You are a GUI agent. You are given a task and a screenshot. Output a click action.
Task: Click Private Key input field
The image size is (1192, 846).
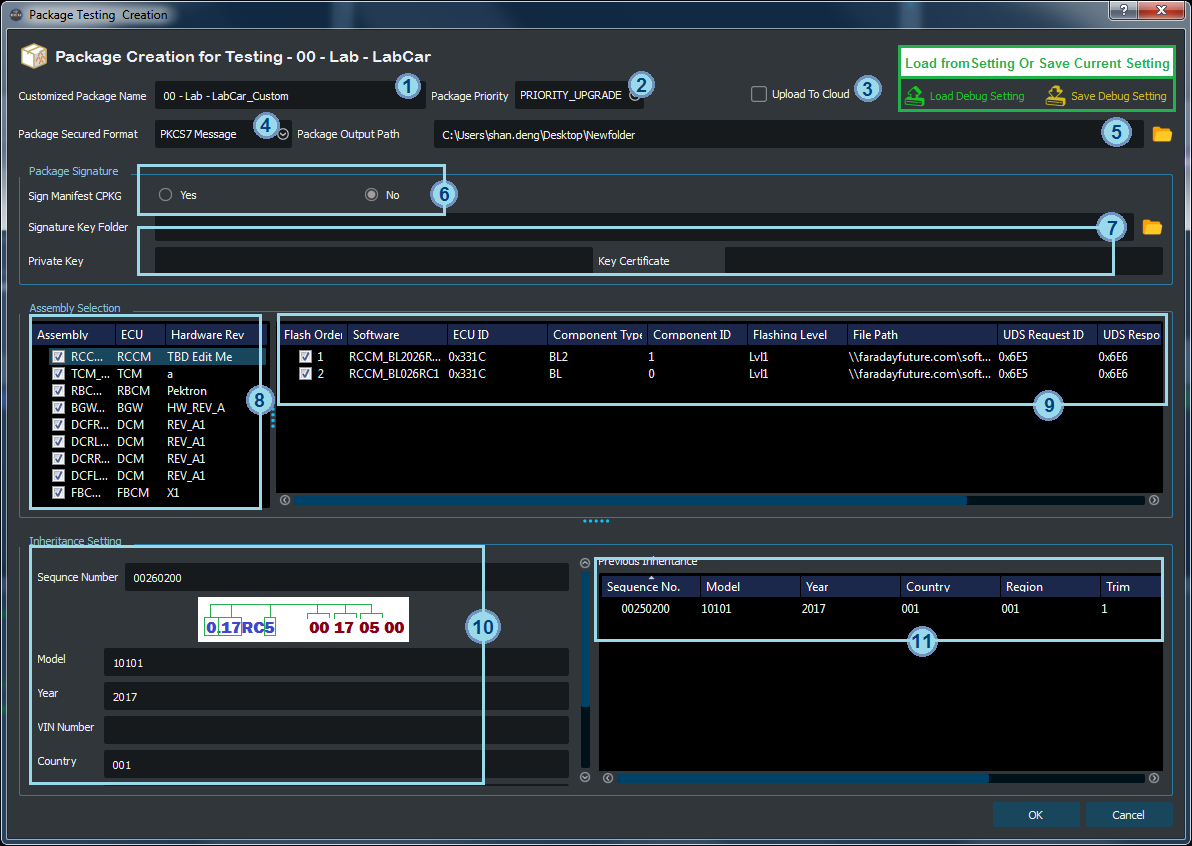click(373, 261)
